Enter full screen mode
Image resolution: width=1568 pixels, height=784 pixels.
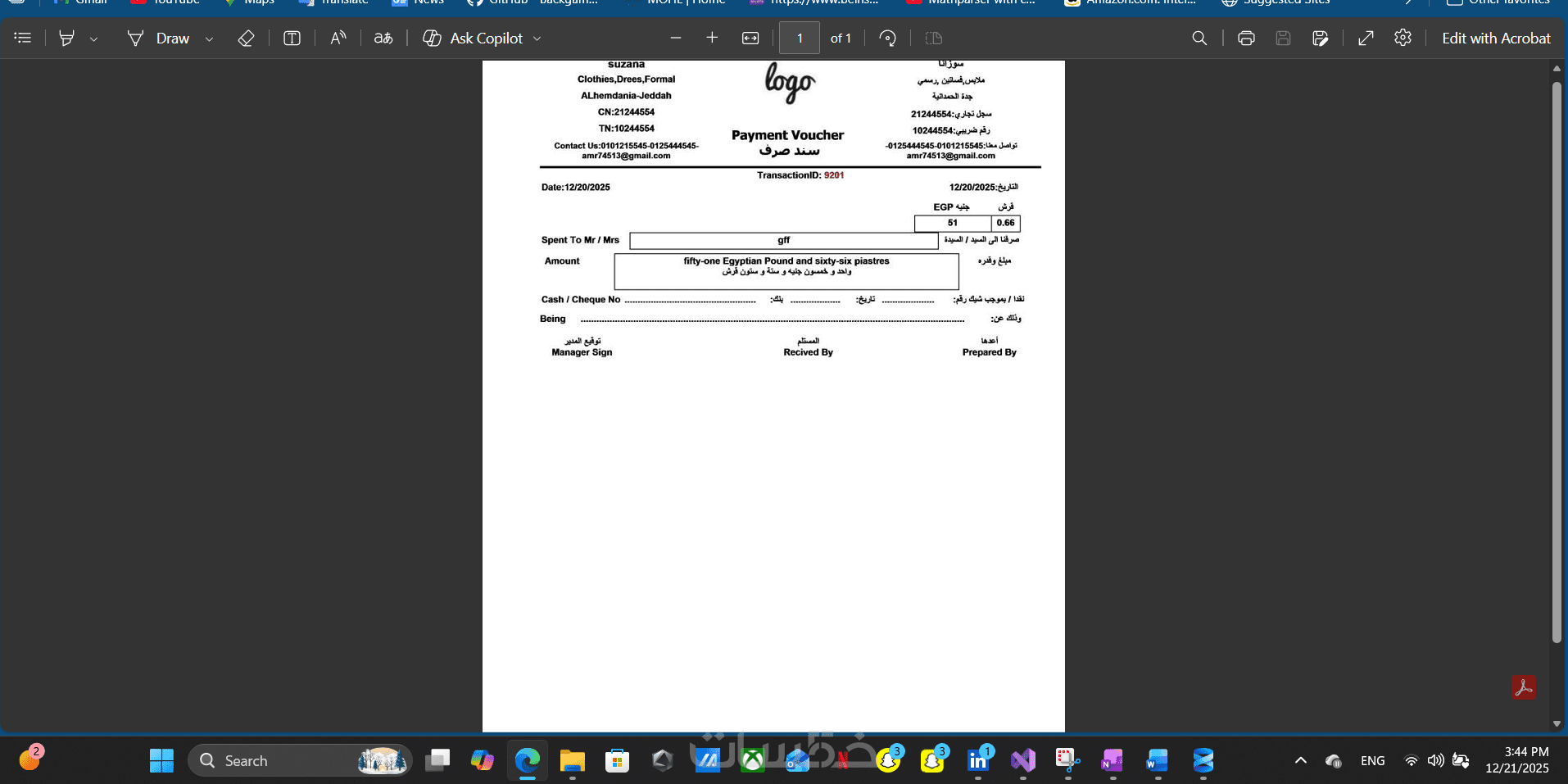pyautogui.click(x=1366, y=38)
